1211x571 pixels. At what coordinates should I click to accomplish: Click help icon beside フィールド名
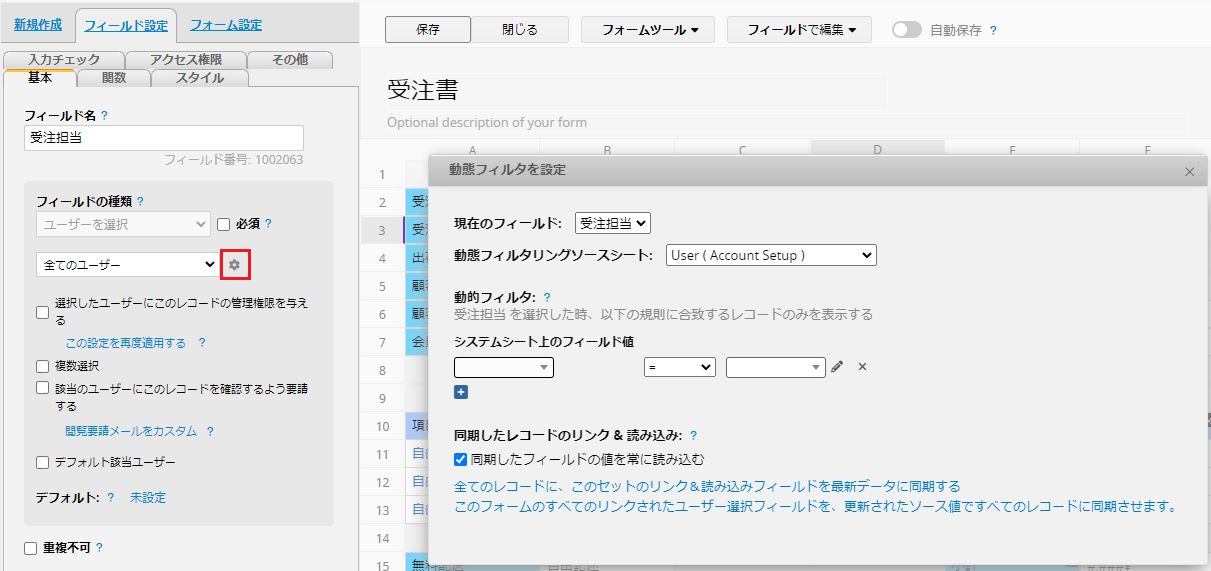pyautogui.click(x=104, y=116)
